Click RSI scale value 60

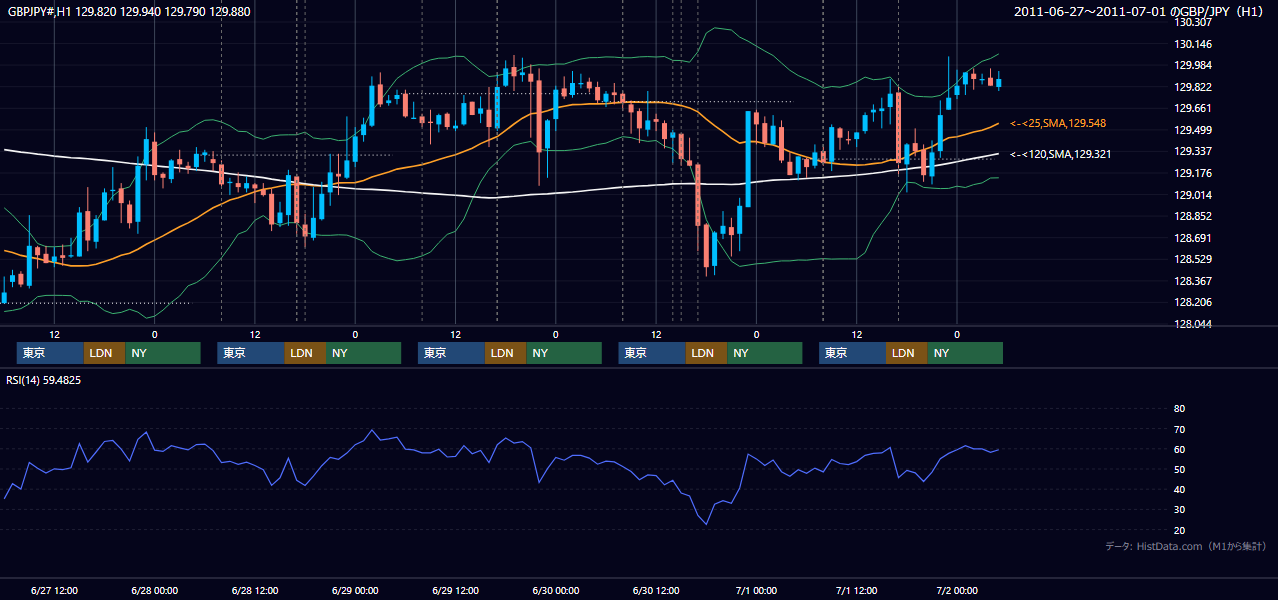coord(1179,449)
